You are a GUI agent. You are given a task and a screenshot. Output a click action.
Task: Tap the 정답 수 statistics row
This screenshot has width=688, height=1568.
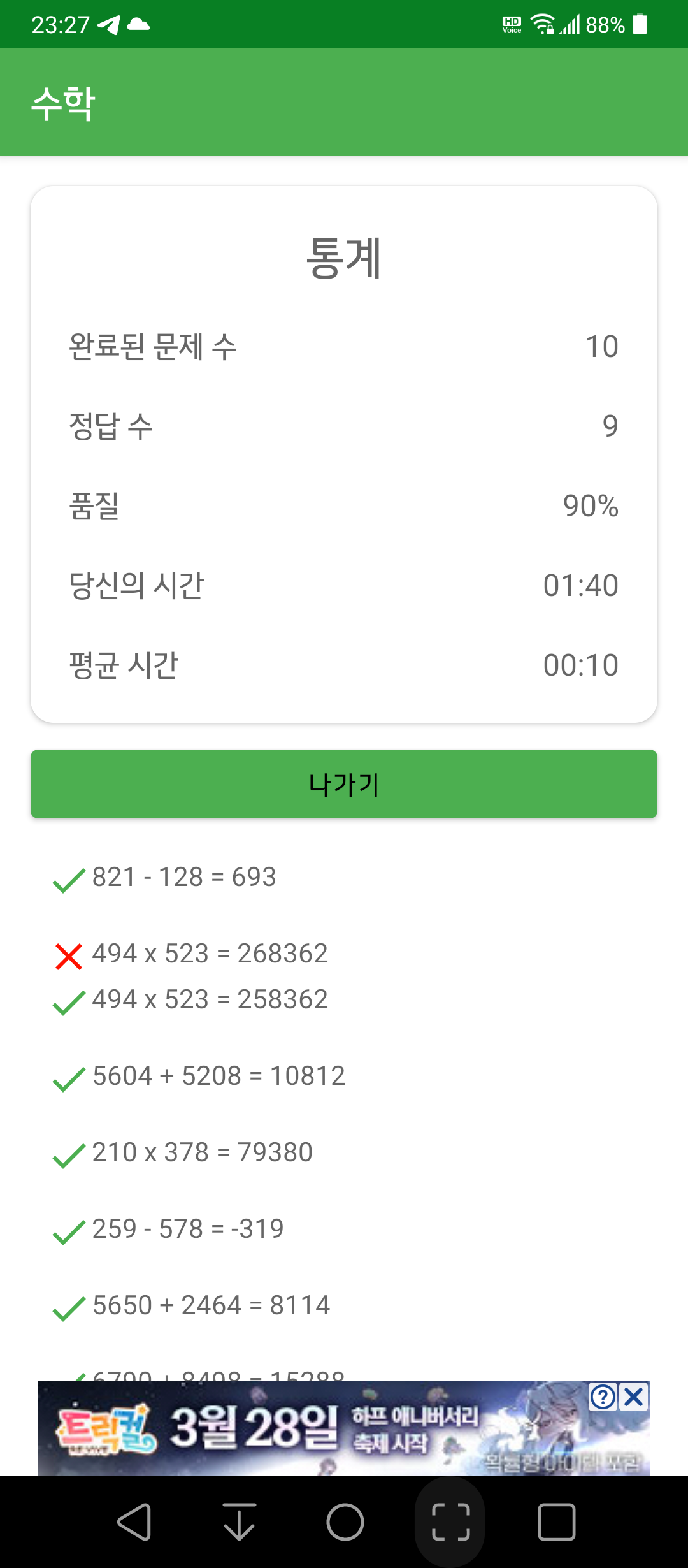(x=344, y=426)
